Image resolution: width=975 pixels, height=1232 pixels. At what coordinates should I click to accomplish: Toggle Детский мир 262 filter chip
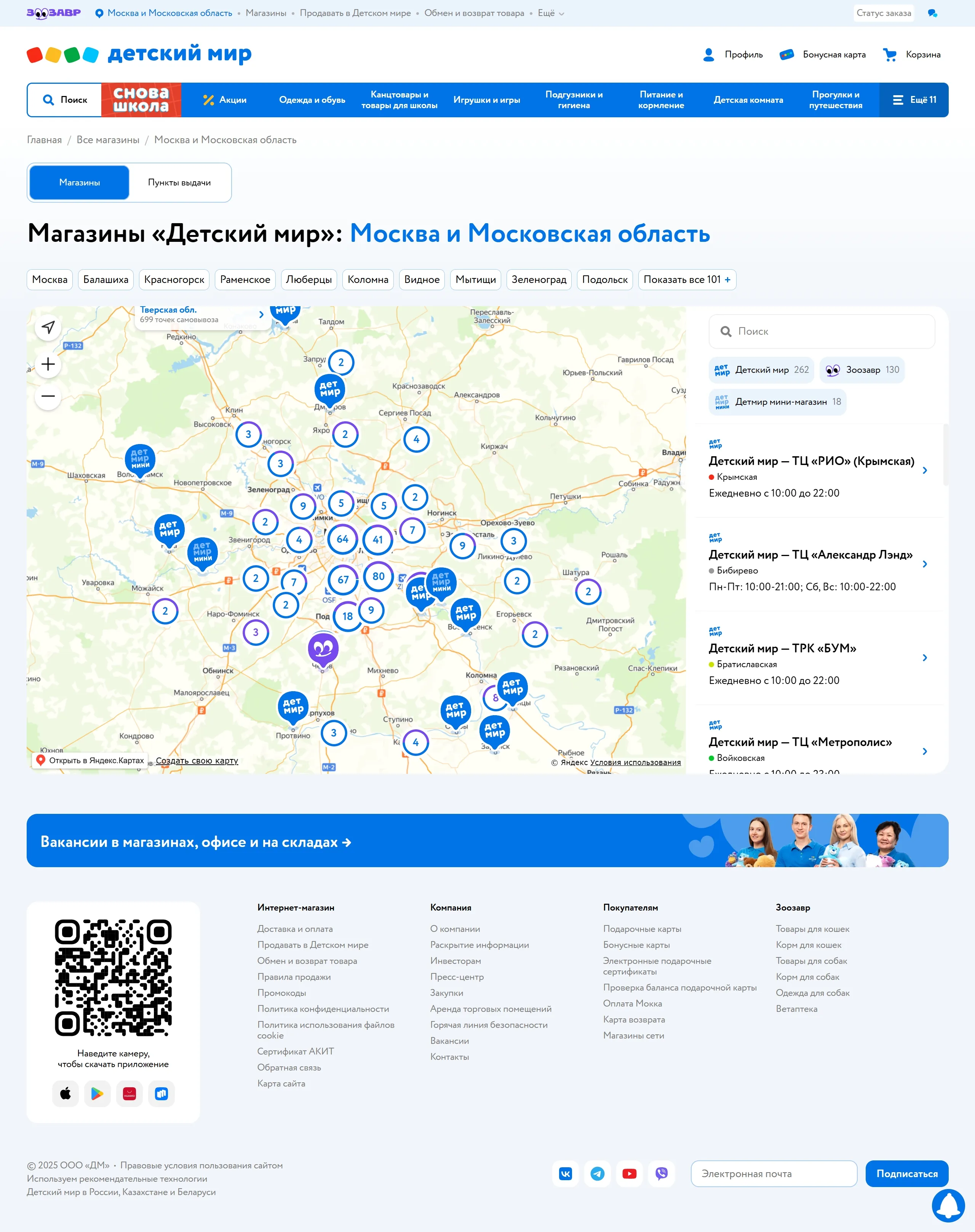click(762, 370)
